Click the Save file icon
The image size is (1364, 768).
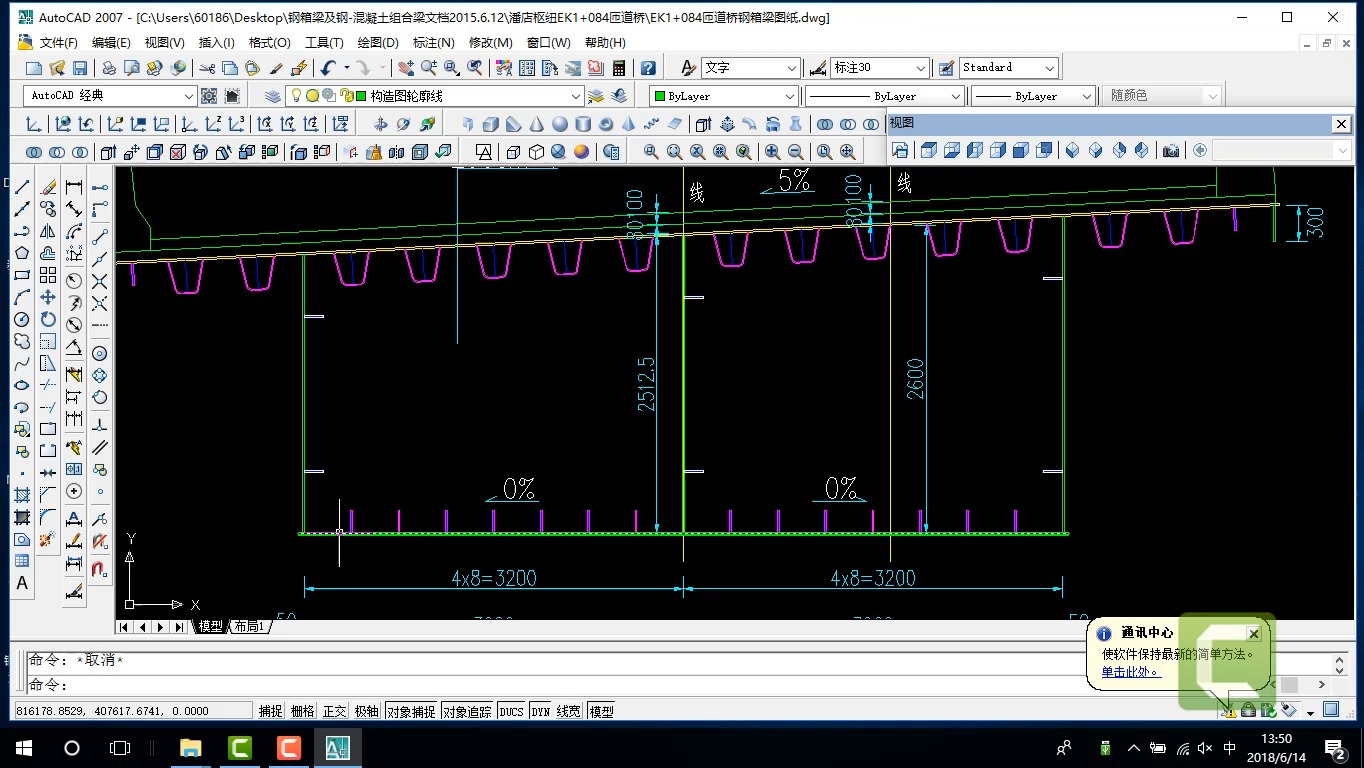80,68
